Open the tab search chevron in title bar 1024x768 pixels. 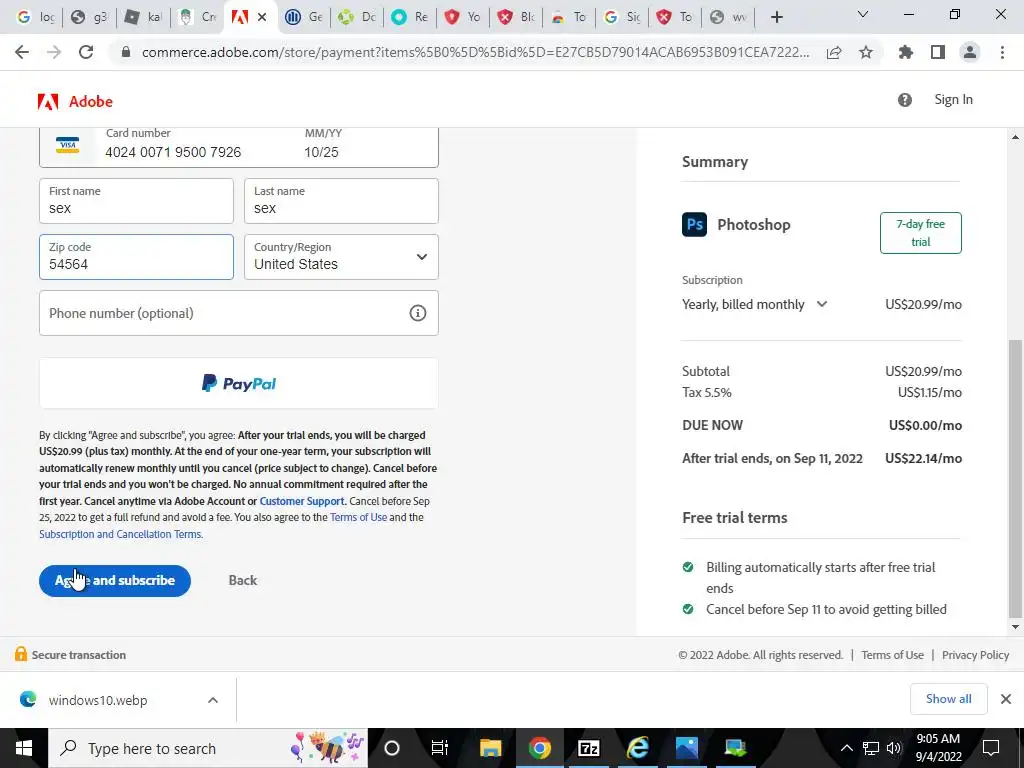click(x=863, y=15)
